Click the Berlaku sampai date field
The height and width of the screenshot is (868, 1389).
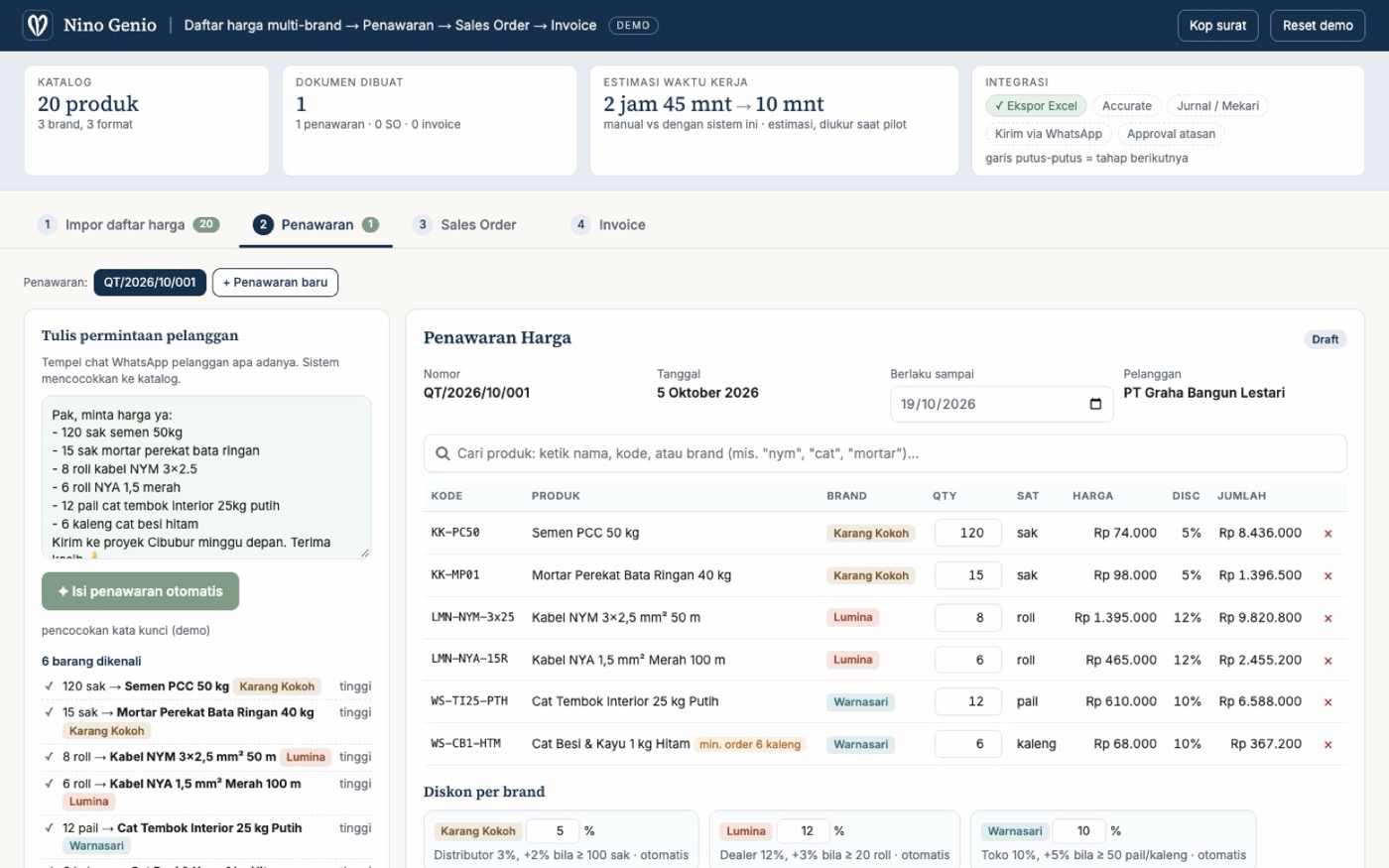click(1001, 404)
